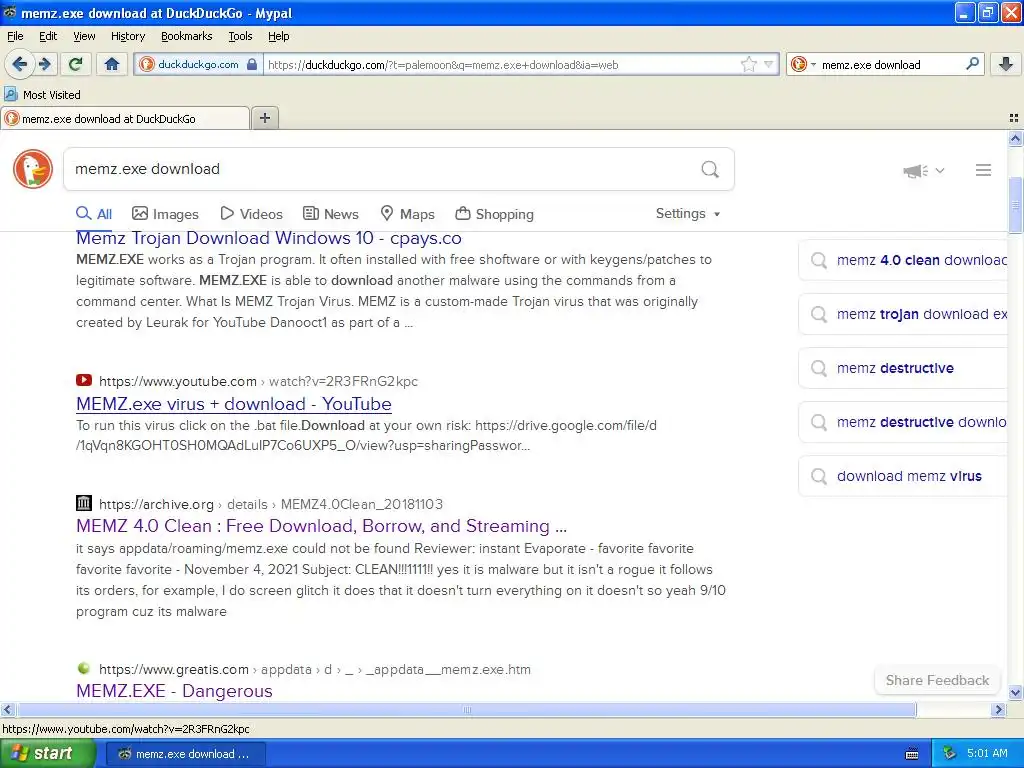Search suggestion memz 4.0 clean download
The height and width of the screenshot is (768, 1024).
(x=903, y=260)
